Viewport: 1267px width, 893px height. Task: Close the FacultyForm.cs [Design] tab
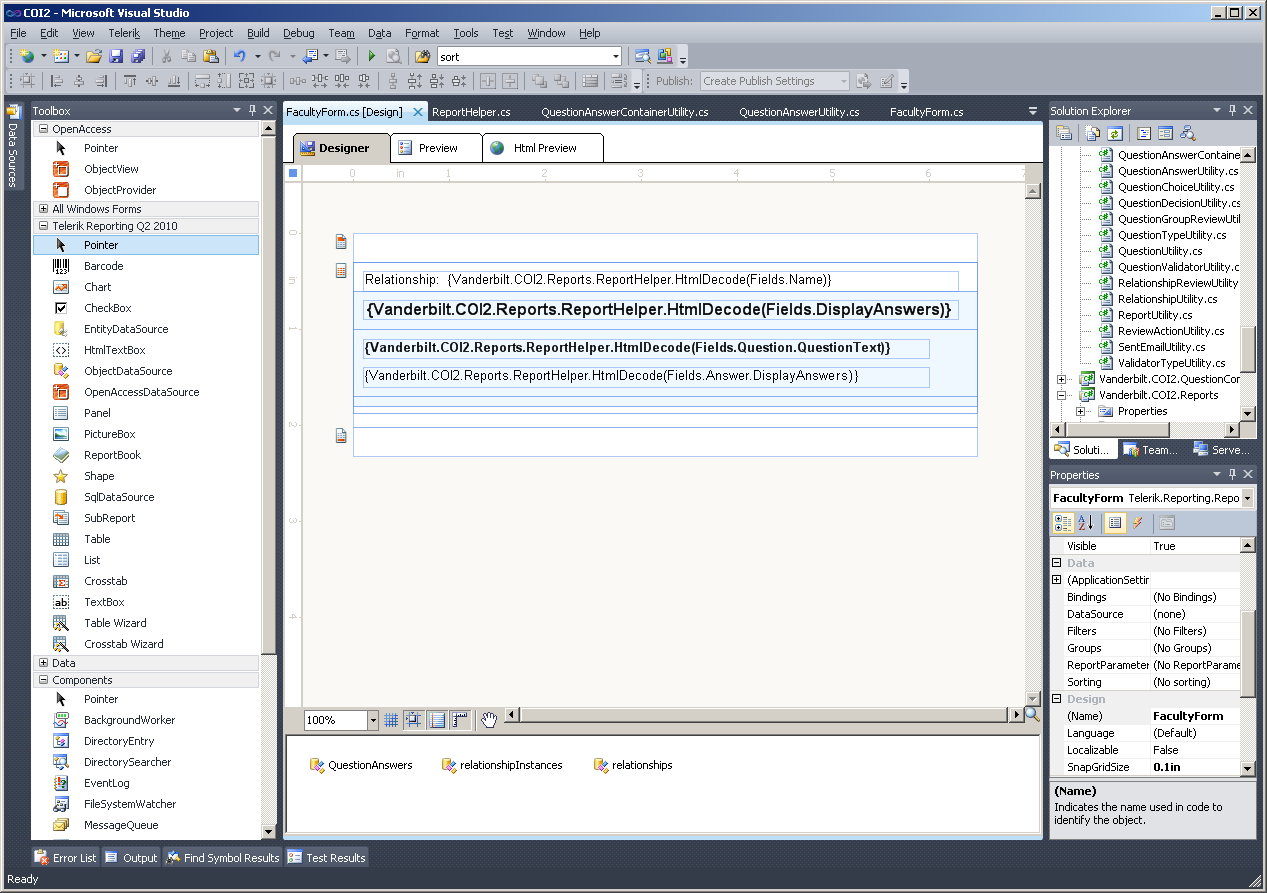[x=418, y=112]
